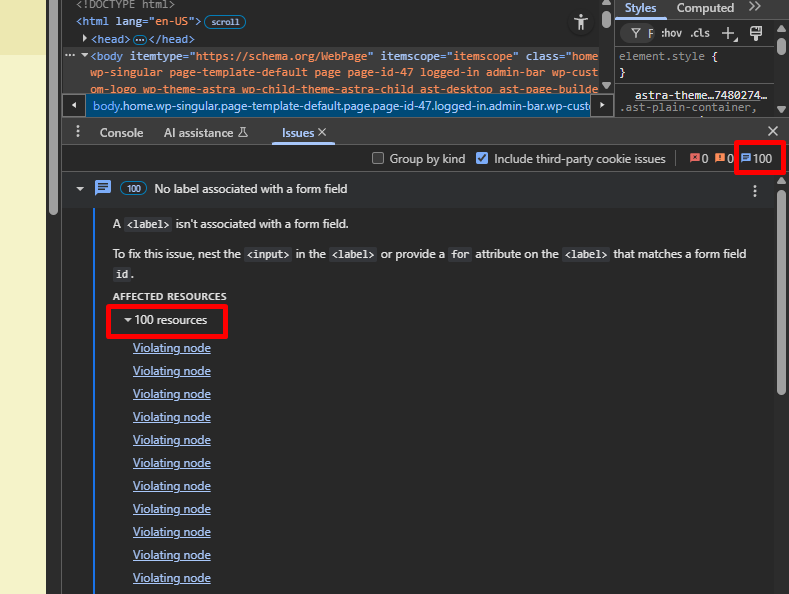Screen dimensions: 789x594
Task: Collapse the body element in DOM tree
Action: pos(85,55)
